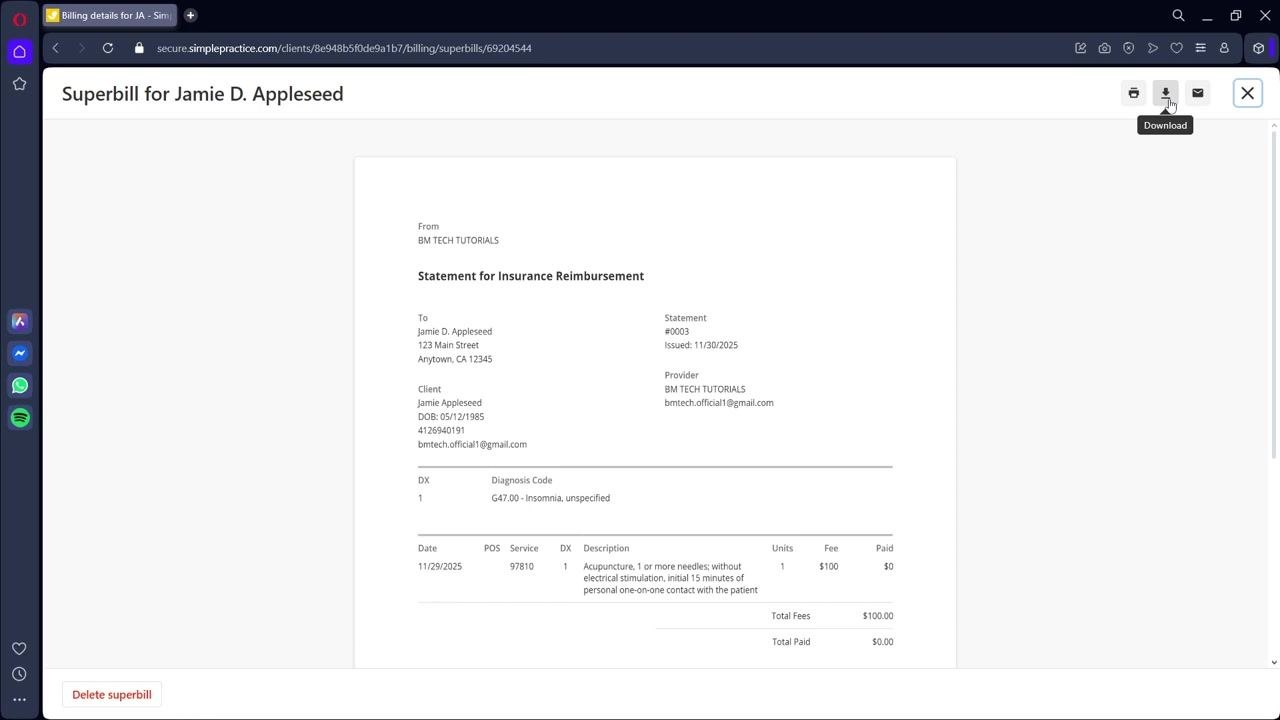Bookmark this page with the address-bar heart
This screenshot has height=720, width=1280.
(x=1176, y=48)
